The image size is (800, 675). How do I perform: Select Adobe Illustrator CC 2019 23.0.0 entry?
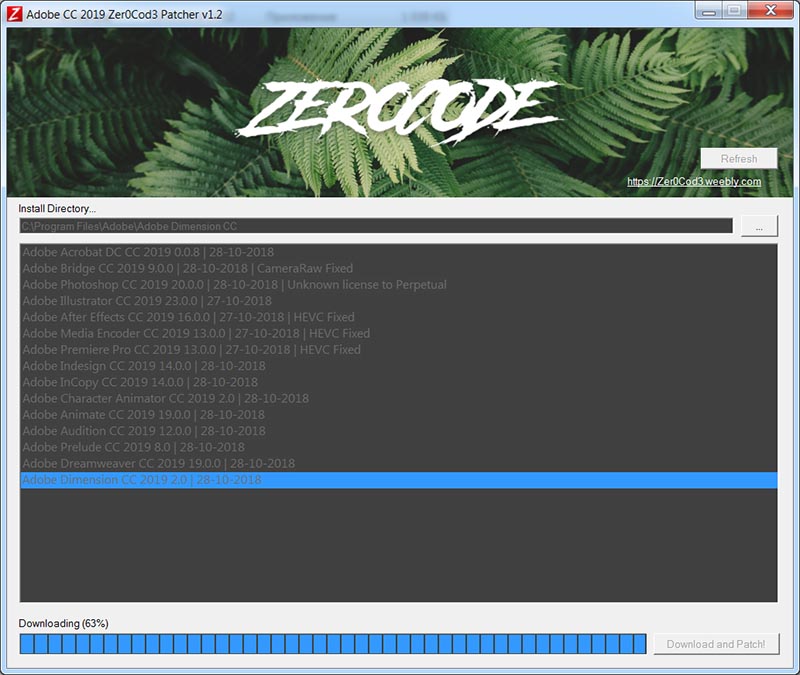(x=399, y=301)
